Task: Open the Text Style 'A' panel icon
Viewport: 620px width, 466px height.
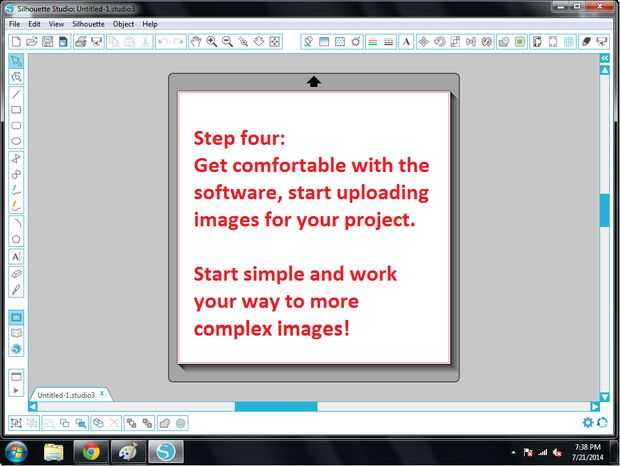Action: (x=406, y=42)
